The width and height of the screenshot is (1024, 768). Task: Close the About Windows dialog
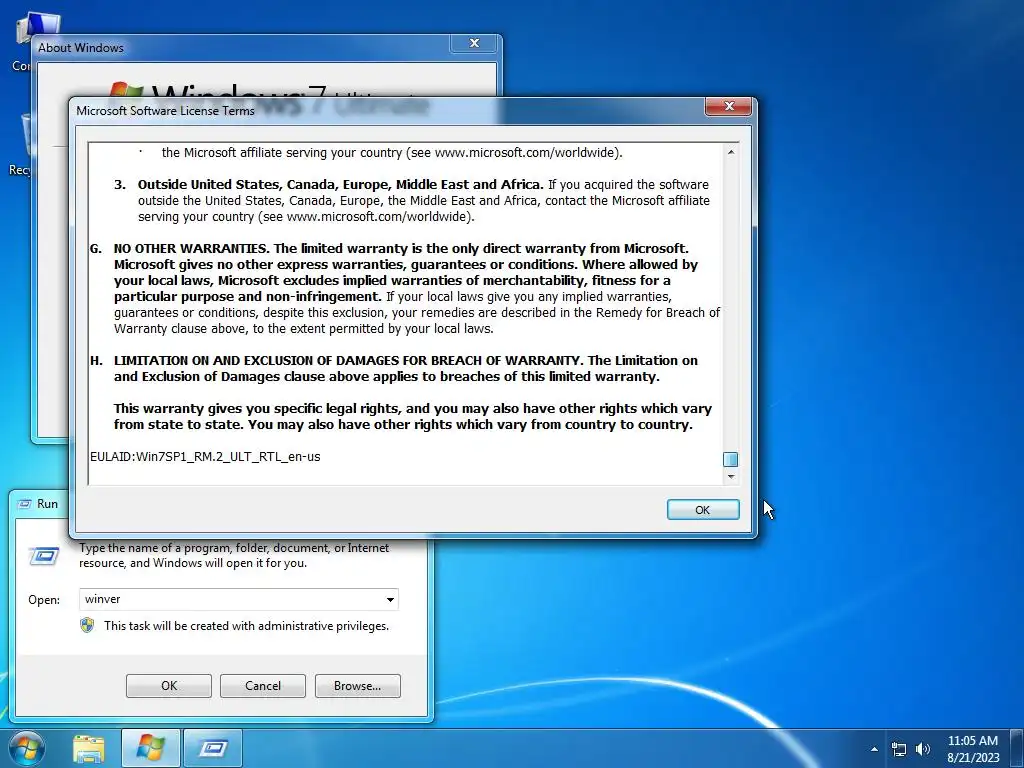(475, 43)
